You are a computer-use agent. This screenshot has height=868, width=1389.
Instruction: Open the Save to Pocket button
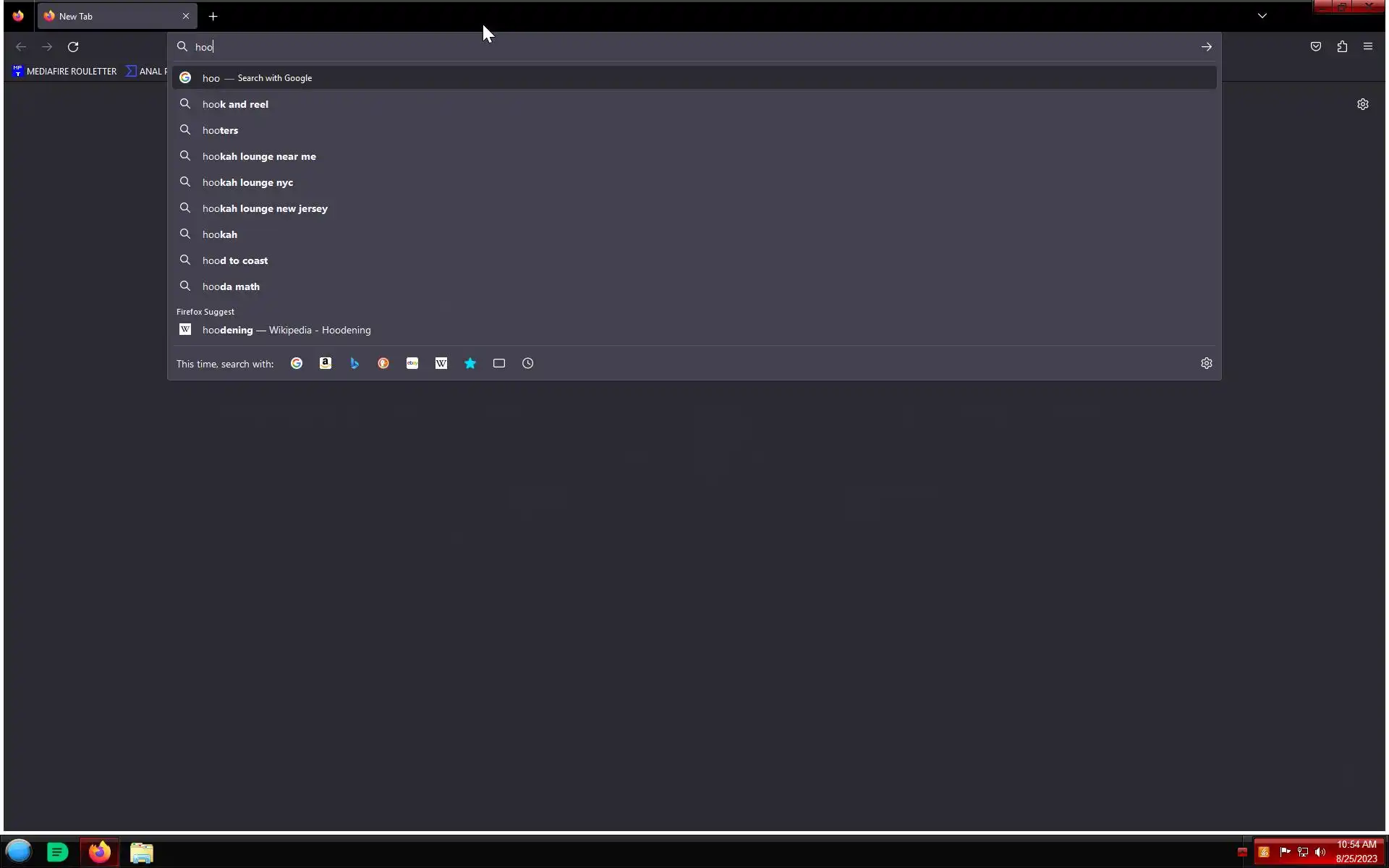click(x=1316, y=47)
